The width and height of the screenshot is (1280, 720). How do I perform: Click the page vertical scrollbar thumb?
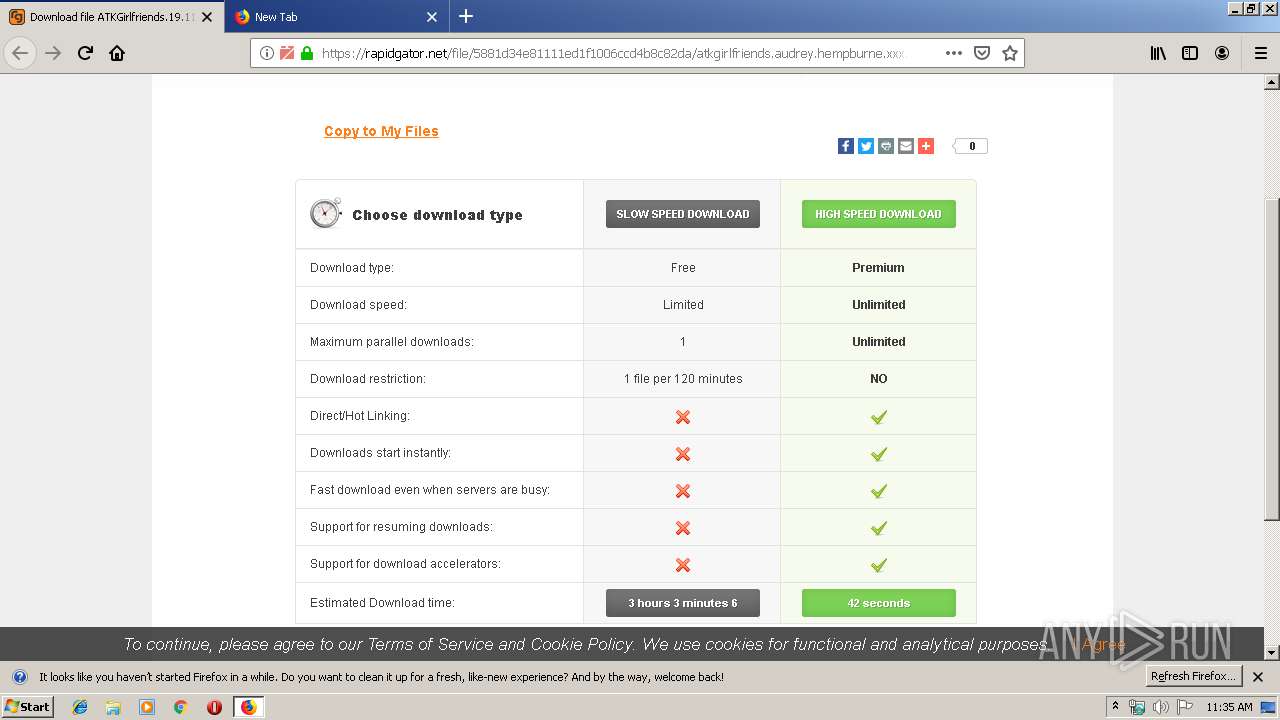pos(1272,360)
